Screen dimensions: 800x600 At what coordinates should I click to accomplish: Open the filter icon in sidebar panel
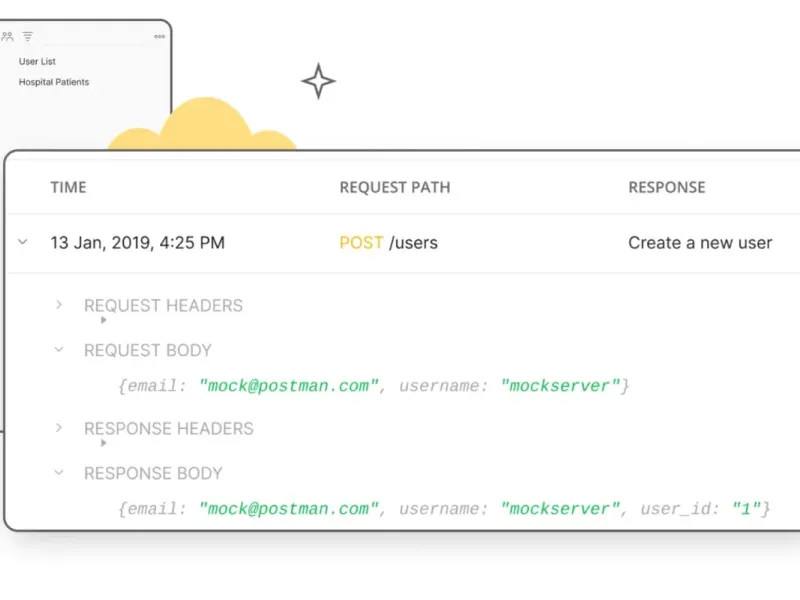coord(28,36)
